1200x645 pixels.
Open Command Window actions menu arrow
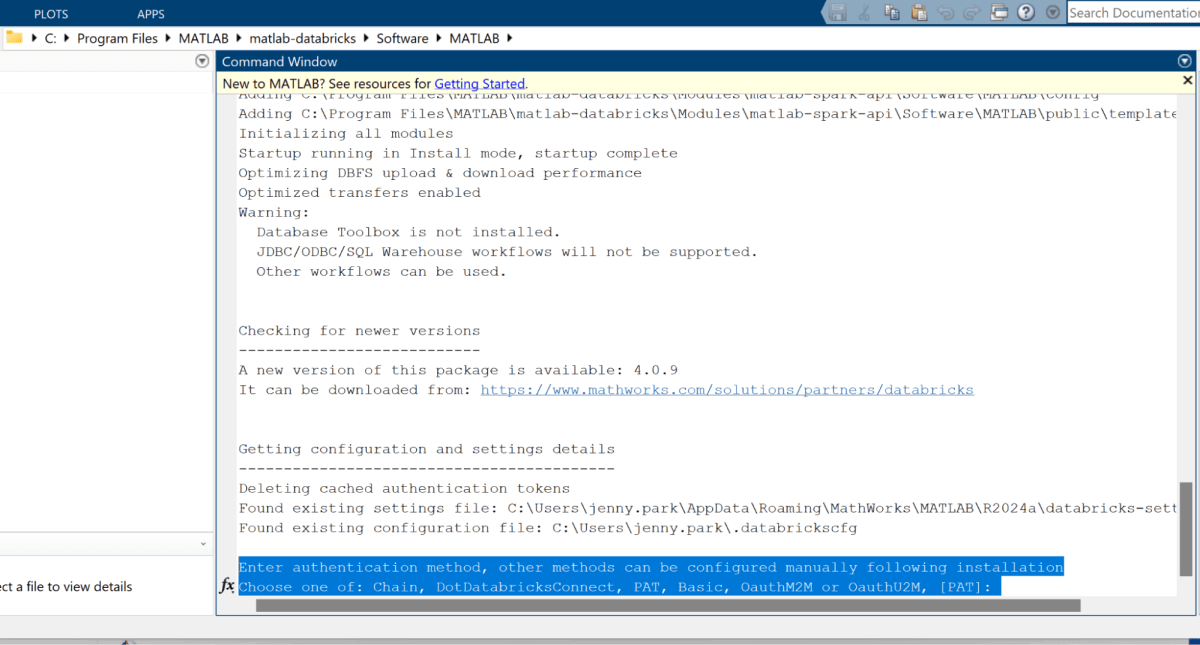click(x=1186, y=61)
